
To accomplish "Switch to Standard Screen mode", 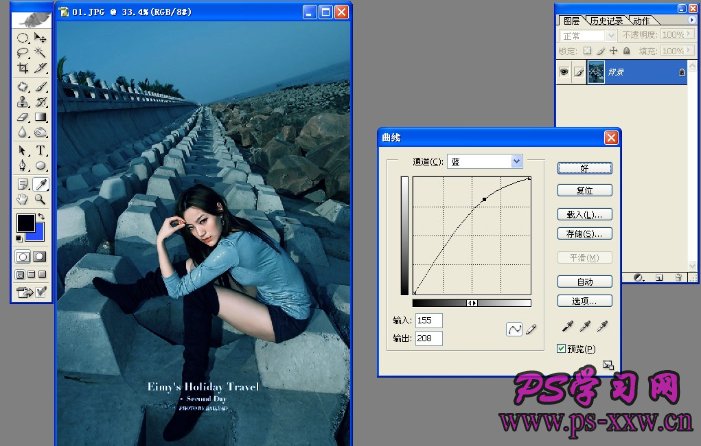I will pyautogui.click(x=20, y=274).
